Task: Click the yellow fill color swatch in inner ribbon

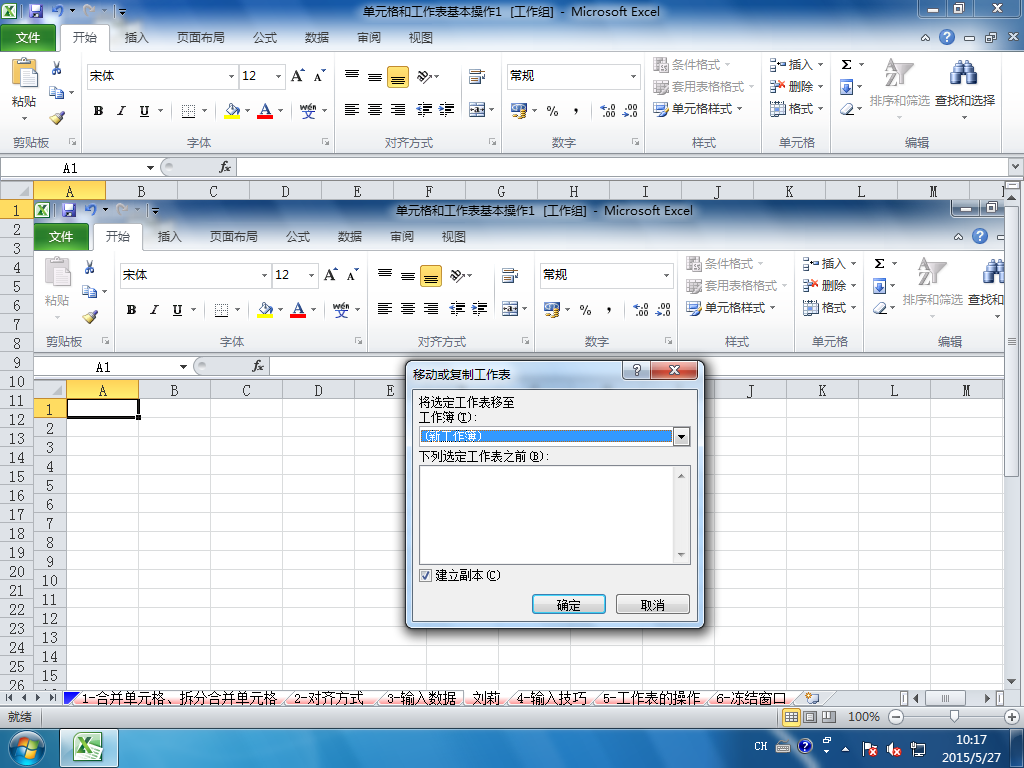Action: (x=264, y=315)
